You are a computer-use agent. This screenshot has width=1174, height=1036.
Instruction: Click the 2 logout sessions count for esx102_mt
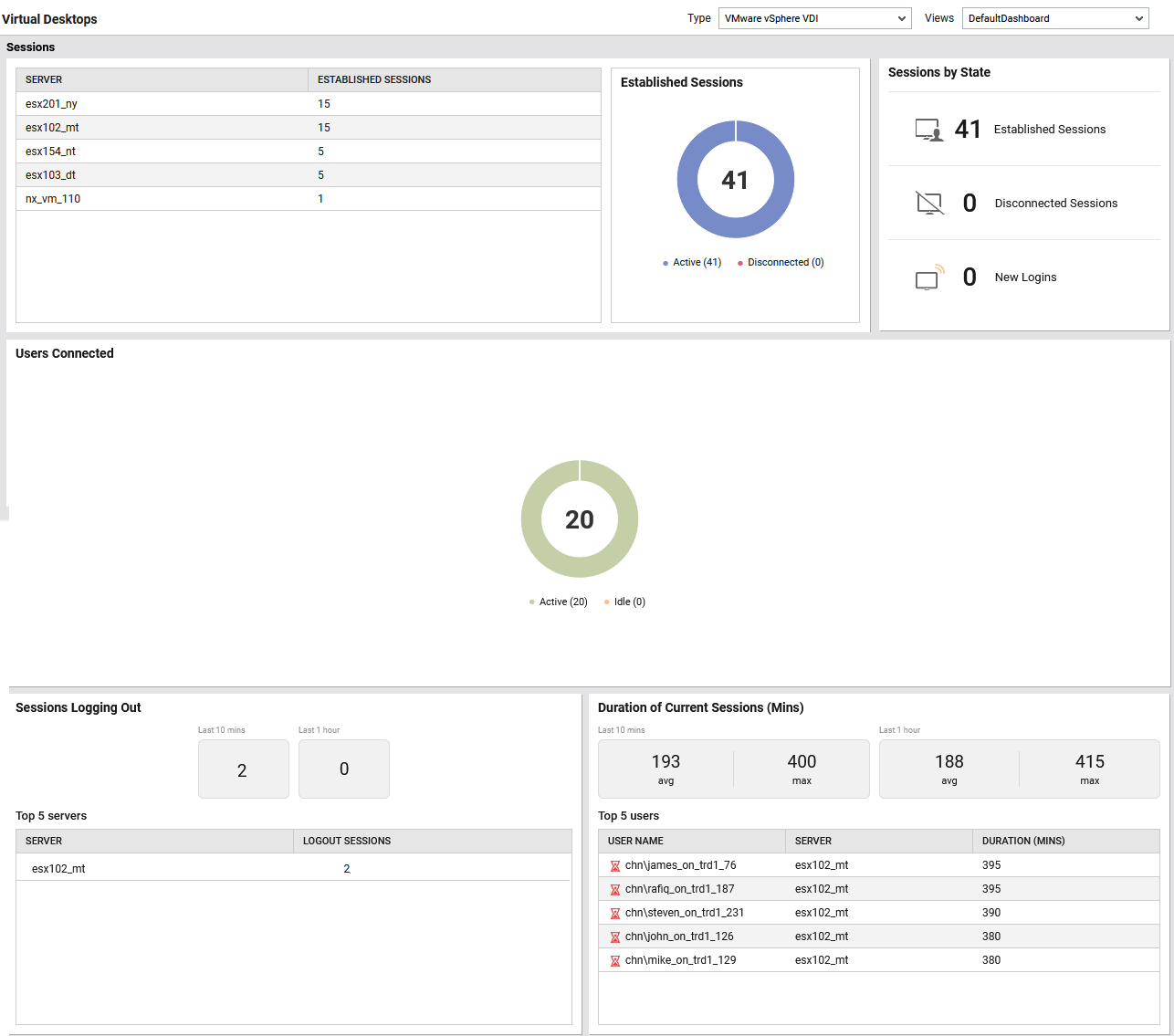point(346,868)
